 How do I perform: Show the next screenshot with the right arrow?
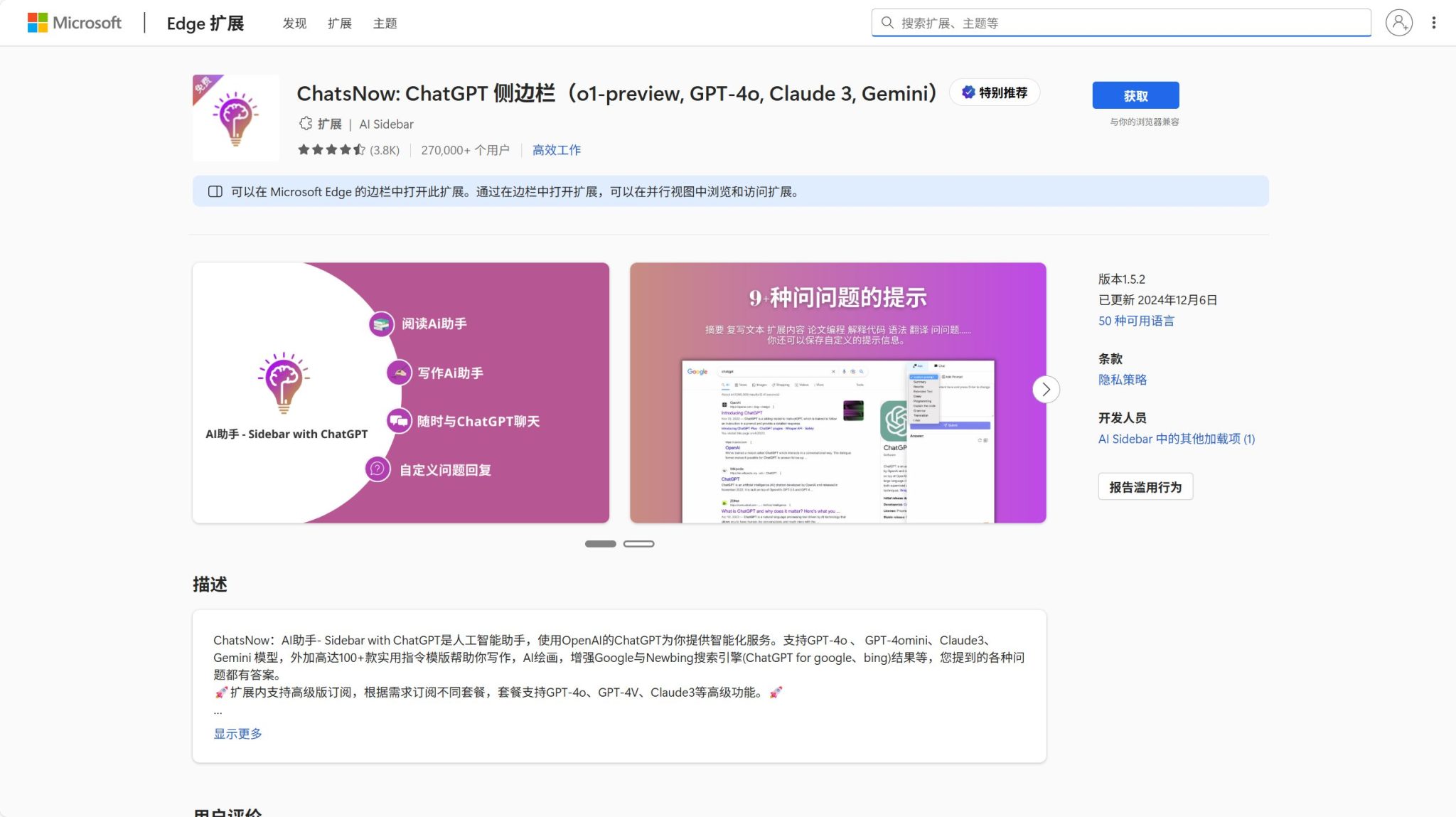click(x=1045, y=390)
